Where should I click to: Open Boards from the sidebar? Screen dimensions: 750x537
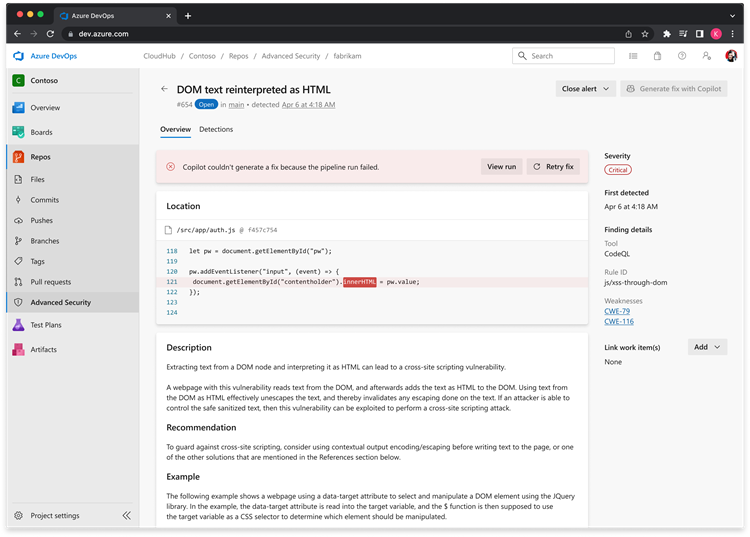coord(41,132)
